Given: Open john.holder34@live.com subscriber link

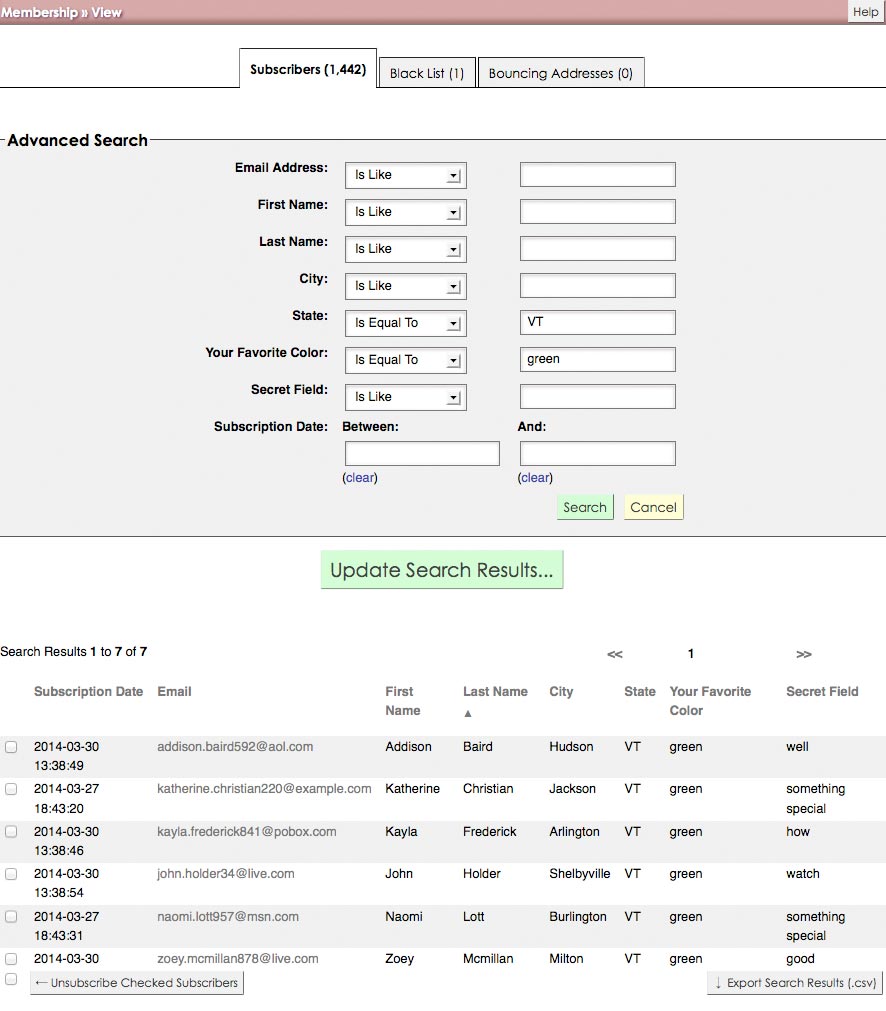Looking at the screenshot, I should [x=226, y=874].
